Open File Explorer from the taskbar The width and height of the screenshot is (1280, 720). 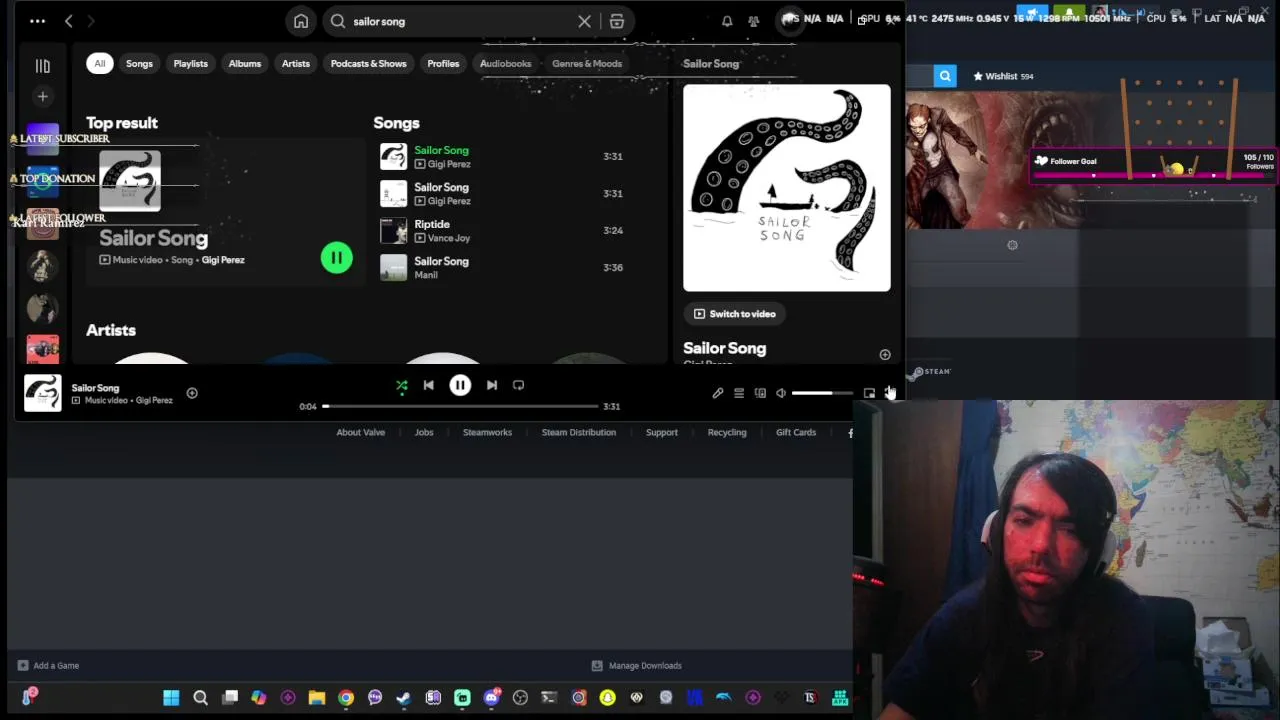click(x=317, y=698)
